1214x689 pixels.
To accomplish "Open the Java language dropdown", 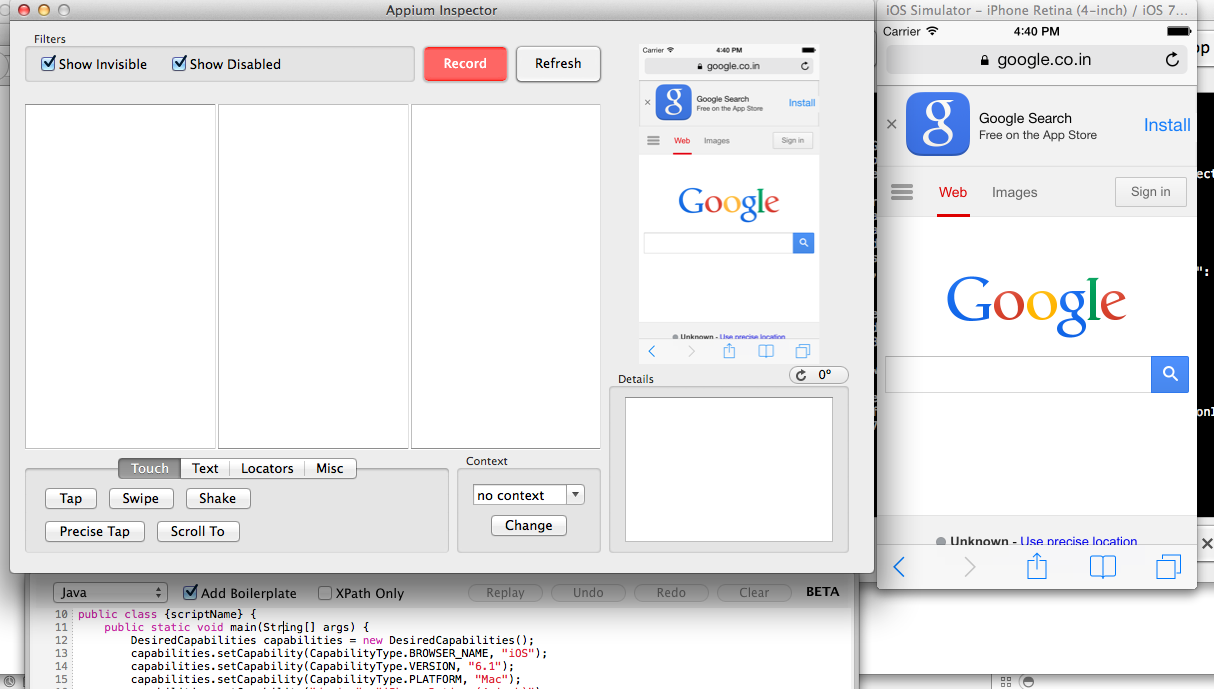I will [x=110, y=592].
